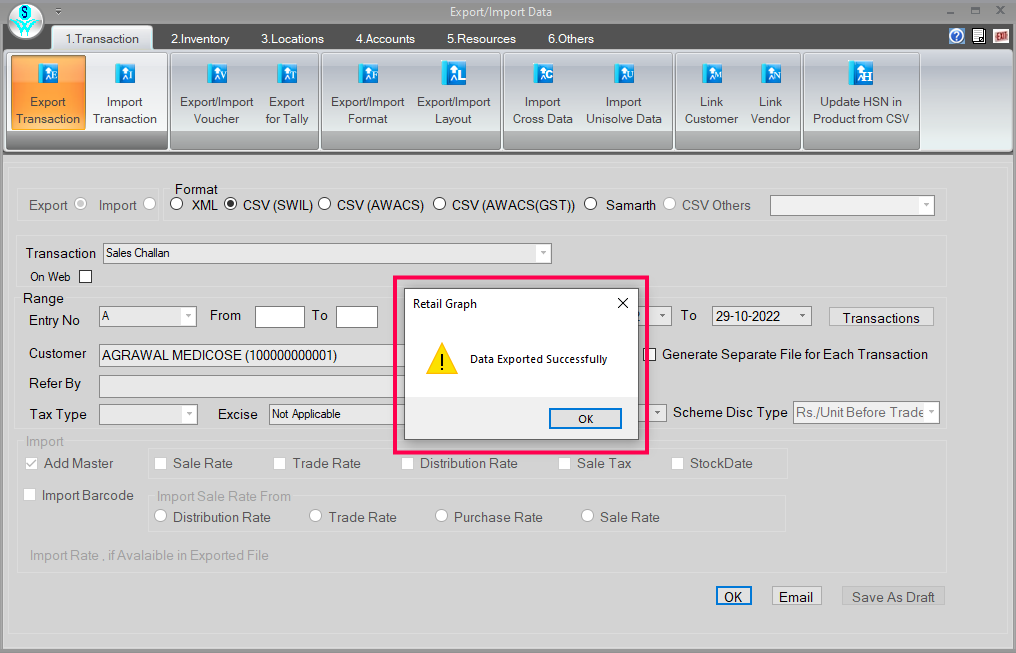Click the Entry No To field
Viewport: 1016px width, 653px height.
pyautogui.click(x=357, y=317)
